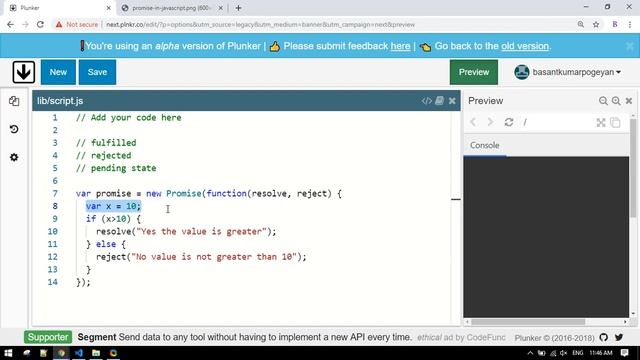Screen dimensions: 640x360
Task: Open the Twitter icon in footer
Action: pos(619,337)
